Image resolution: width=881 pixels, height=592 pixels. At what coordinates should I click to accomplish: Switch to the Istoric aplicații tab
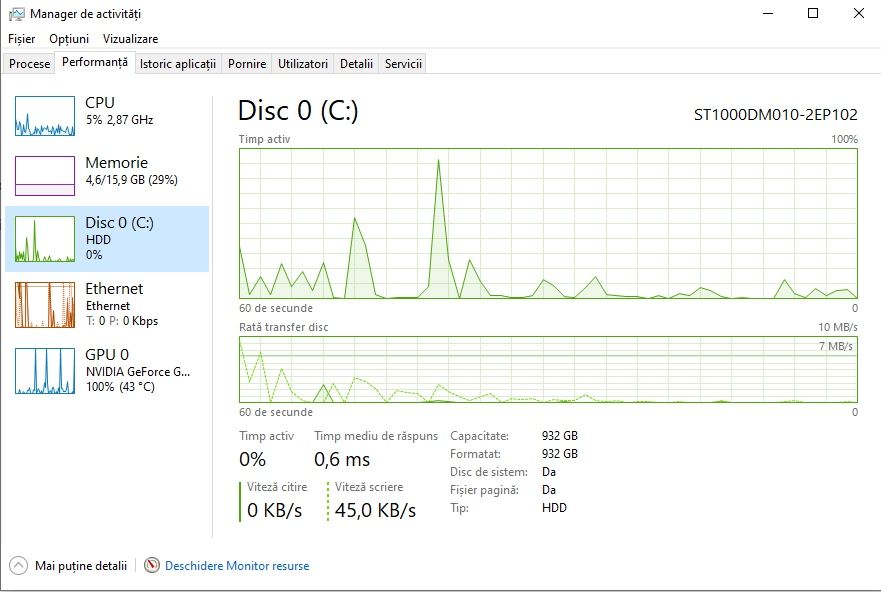[x=178, y=64]
